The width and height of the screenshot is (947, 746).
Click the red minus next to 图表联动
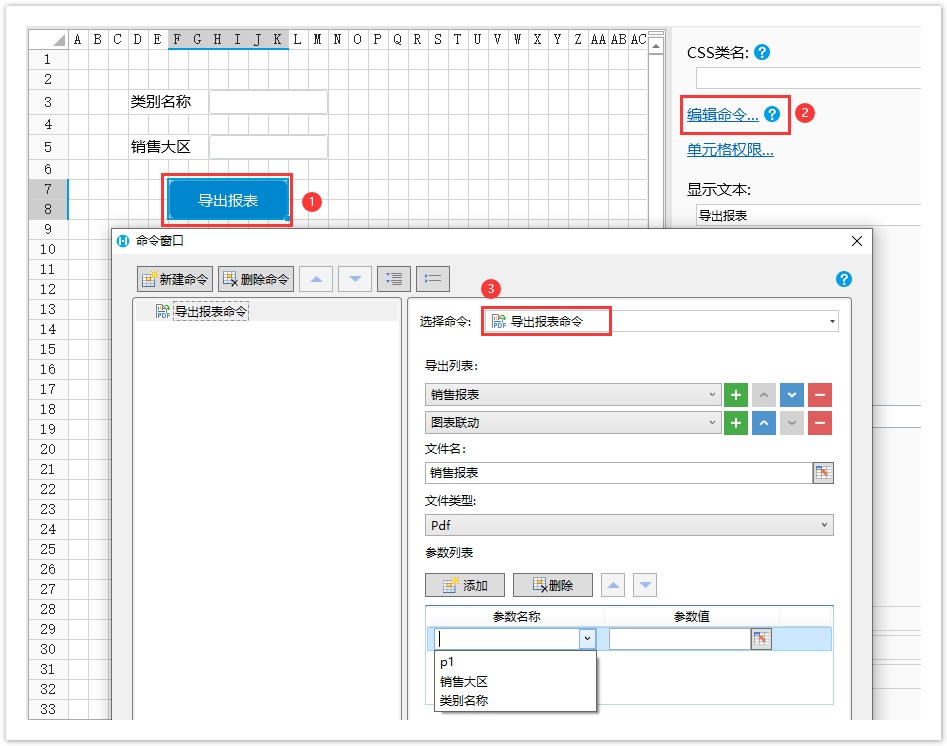(819, 423)
